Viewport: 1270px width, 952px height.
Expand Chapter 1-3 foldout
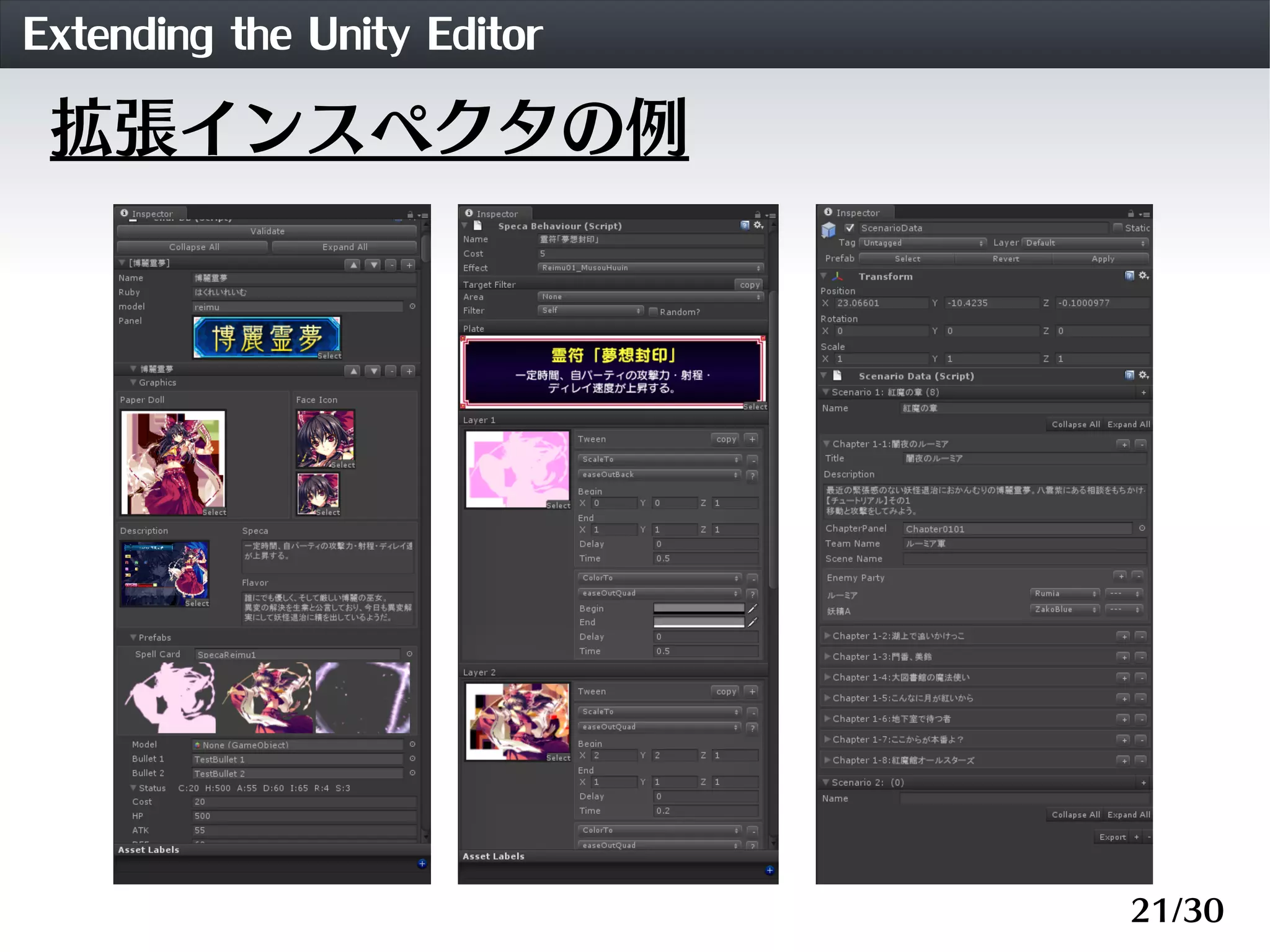point(827,656)
